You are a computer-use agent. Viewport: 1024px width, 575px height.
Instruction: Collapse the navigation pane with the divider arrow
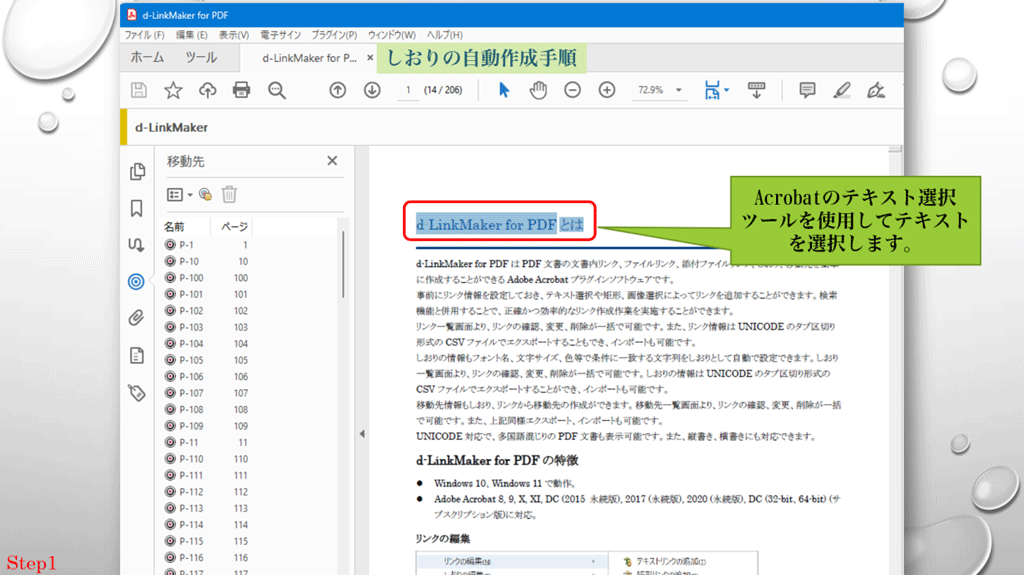pos(362,434)
